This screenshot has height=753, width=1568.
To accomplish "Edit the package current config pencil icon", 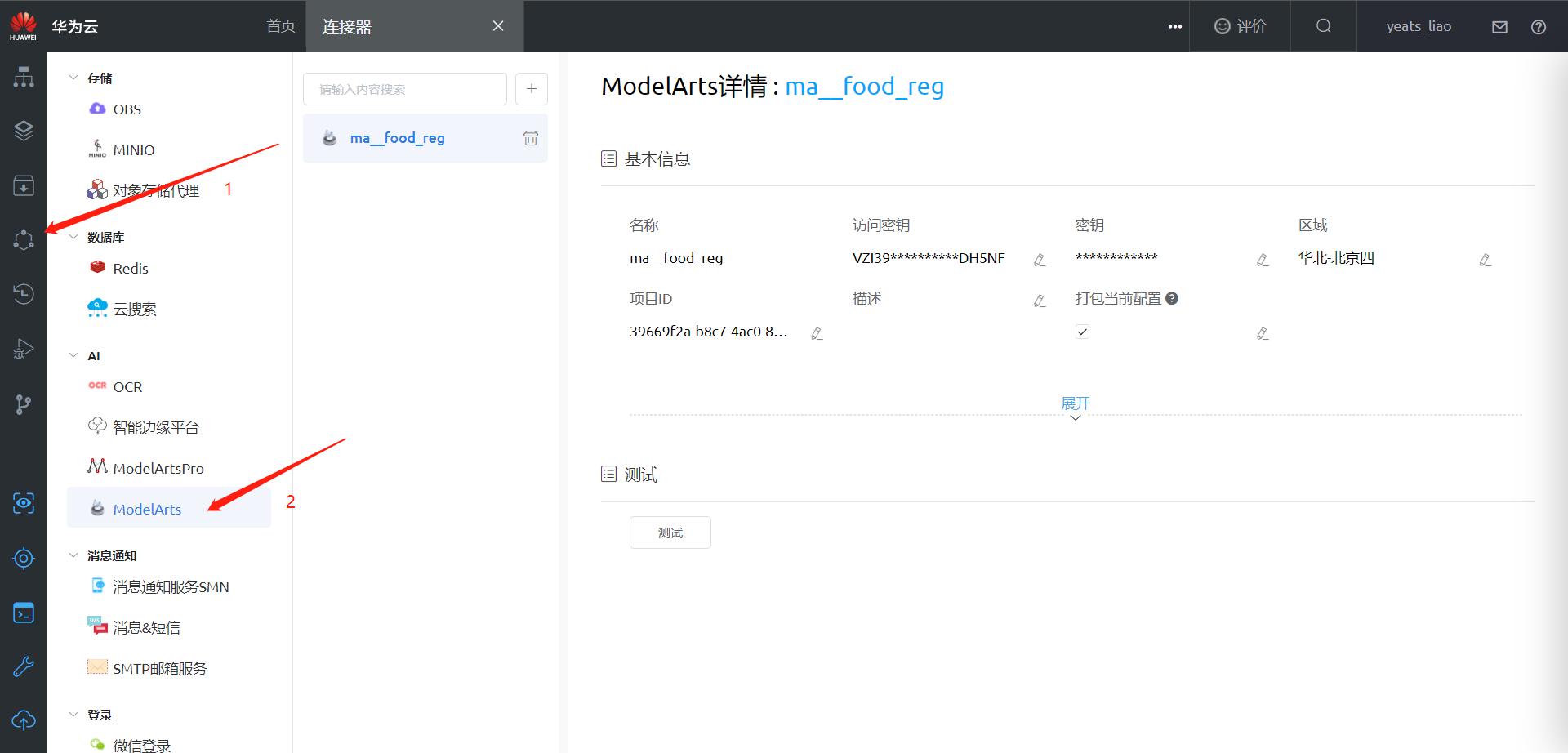I will pyautogui.click(x=1263, y=333).
